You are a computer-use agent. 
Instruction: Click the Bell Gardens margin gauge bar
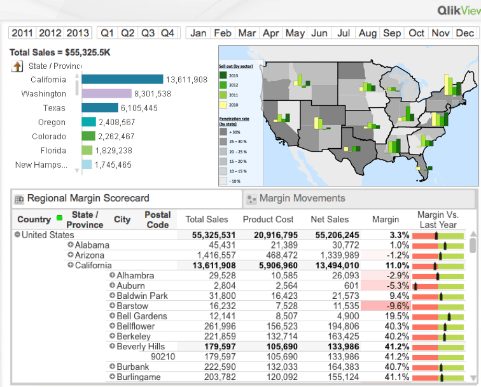[x=438, y=316]
